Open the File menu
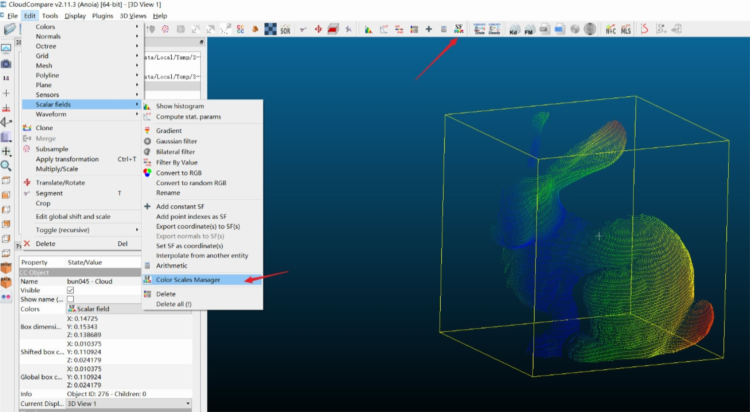This screenshot has height=412, width=750. pyautogui.click(x=12, y=16)
